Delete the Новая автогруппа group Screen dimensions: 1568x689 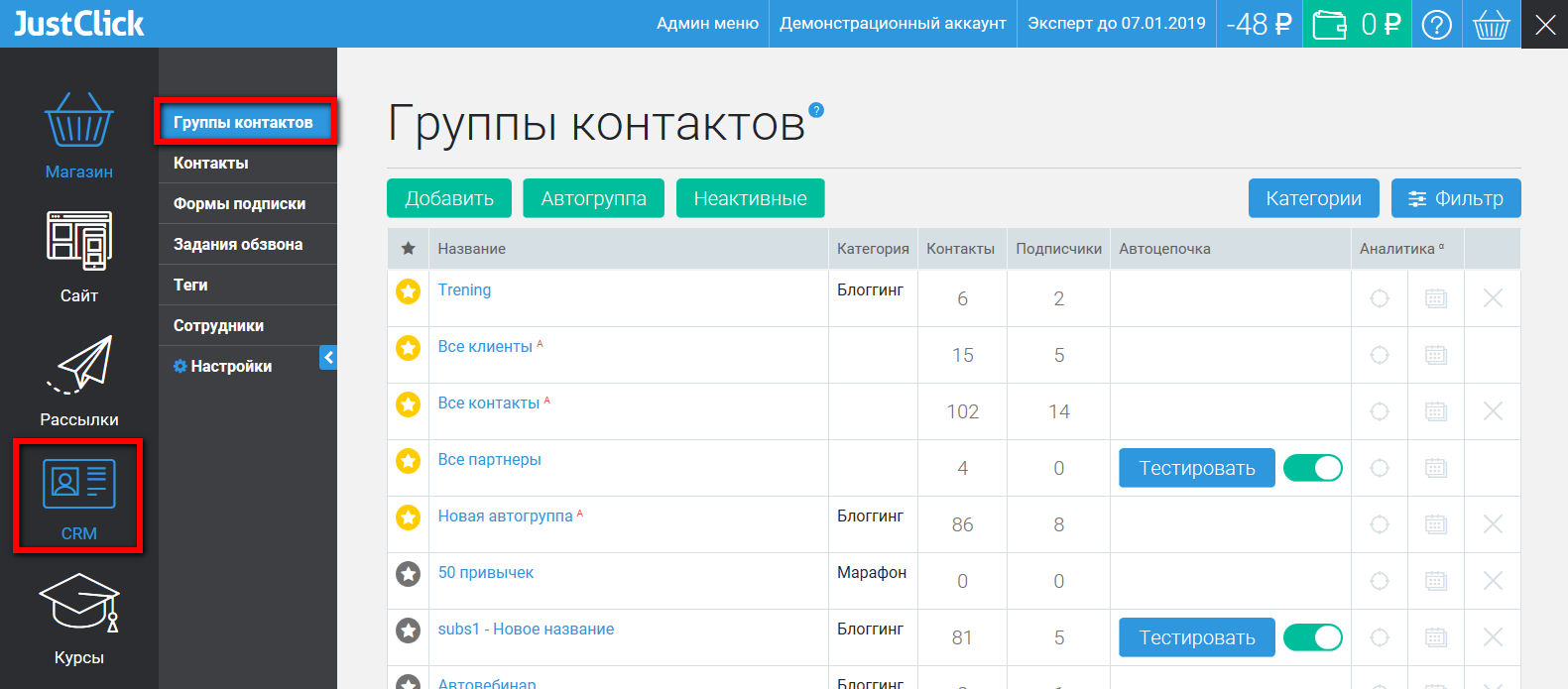pyautogui.click(x=1493, y=524)
